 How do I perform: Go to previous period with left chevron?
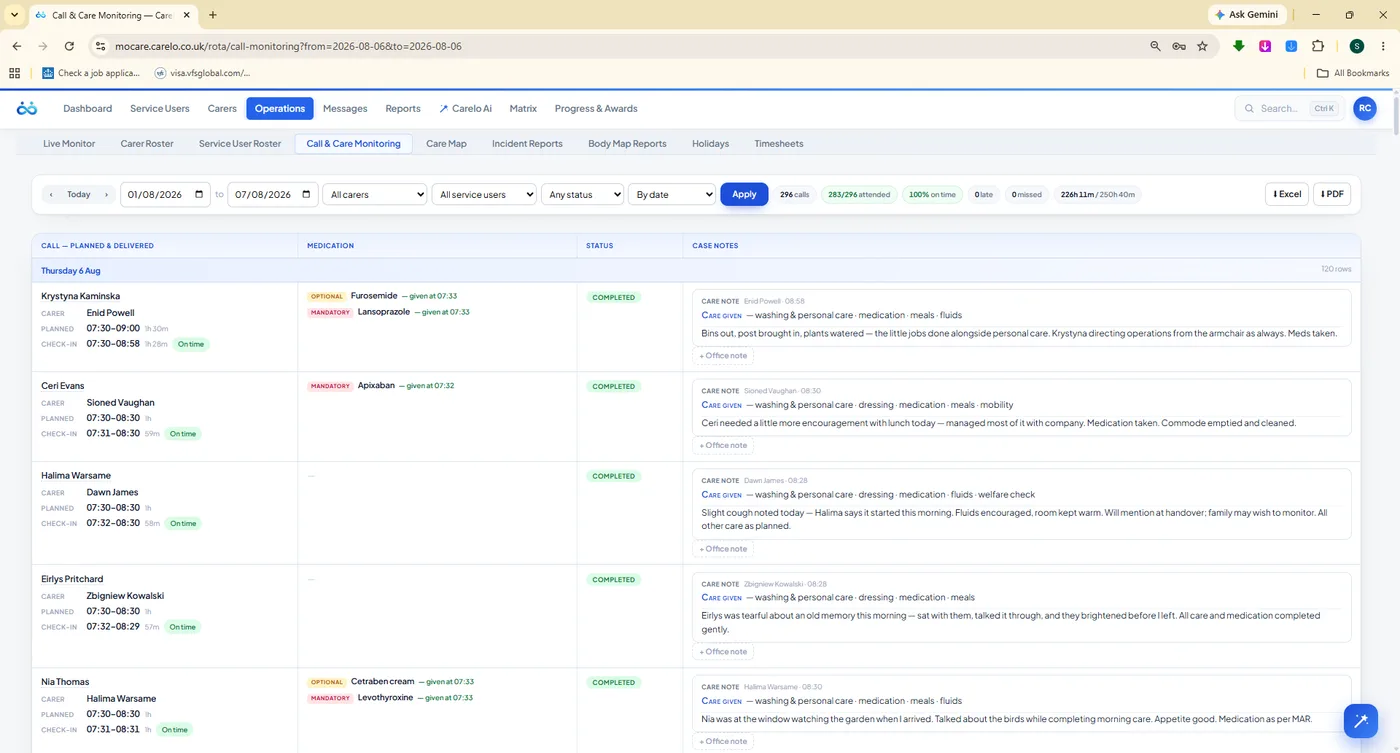[51, 194]
